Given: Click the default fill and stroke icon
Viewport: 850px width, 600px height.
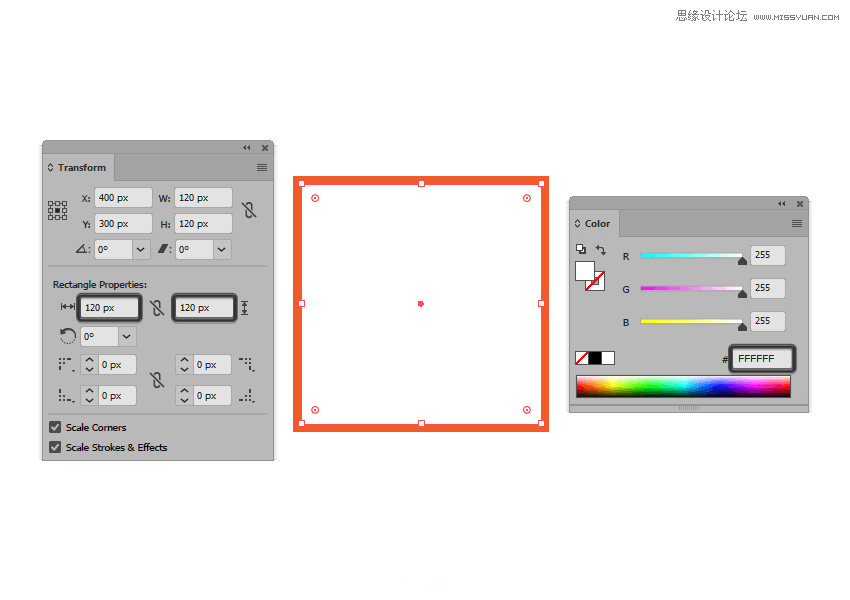Looking at the screenshot, I should point(581,250).
